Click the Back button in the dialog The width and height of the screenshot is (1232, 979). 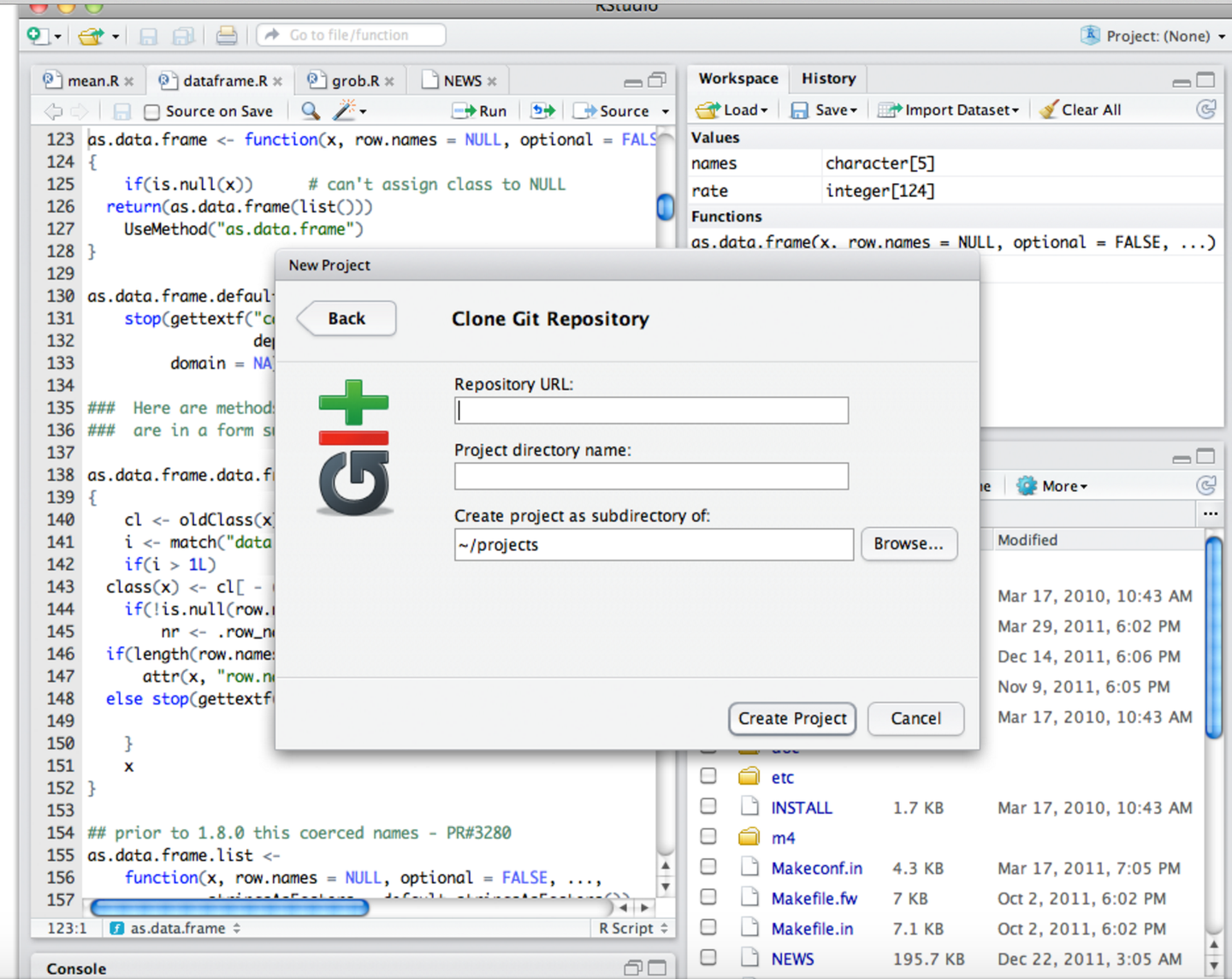(345, 318)
